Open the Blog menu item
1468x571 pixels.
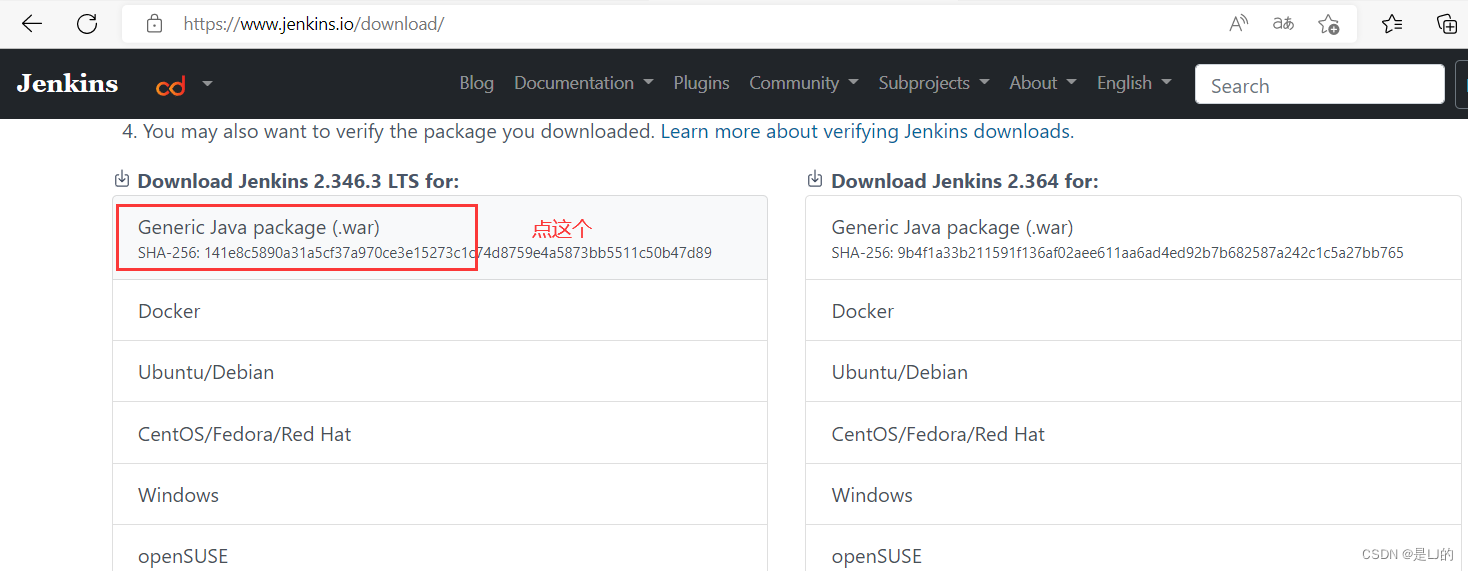477,83
